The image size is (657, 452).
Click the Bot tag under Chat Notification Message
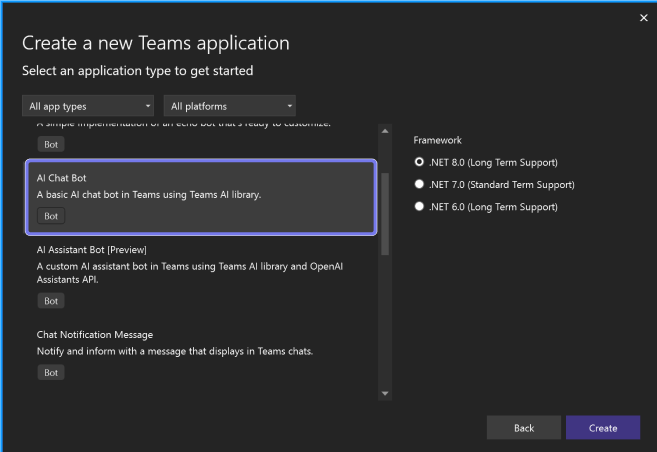(51, 372)
